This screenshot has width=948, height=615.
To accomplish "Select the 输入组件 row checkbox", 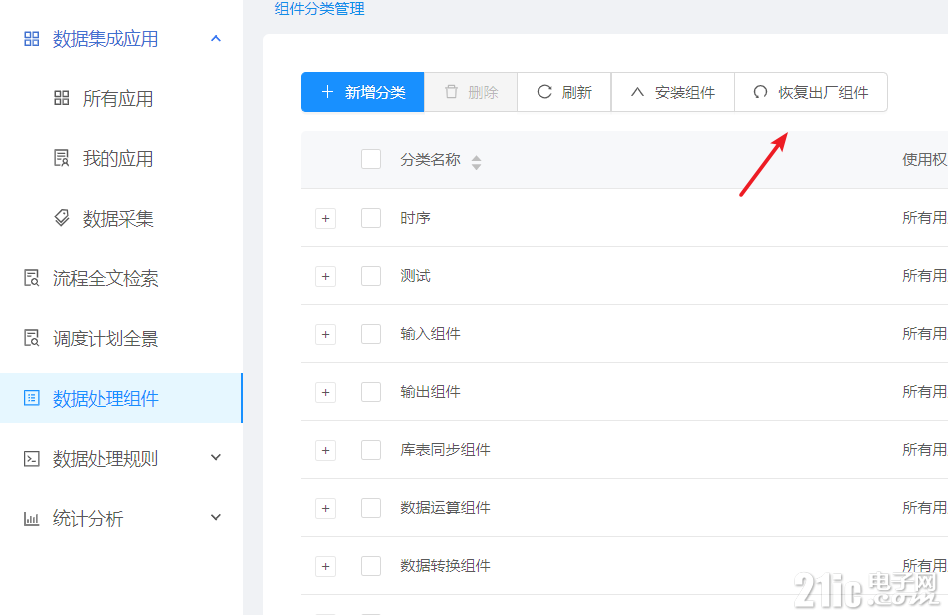I will click(x=371, y=334).
